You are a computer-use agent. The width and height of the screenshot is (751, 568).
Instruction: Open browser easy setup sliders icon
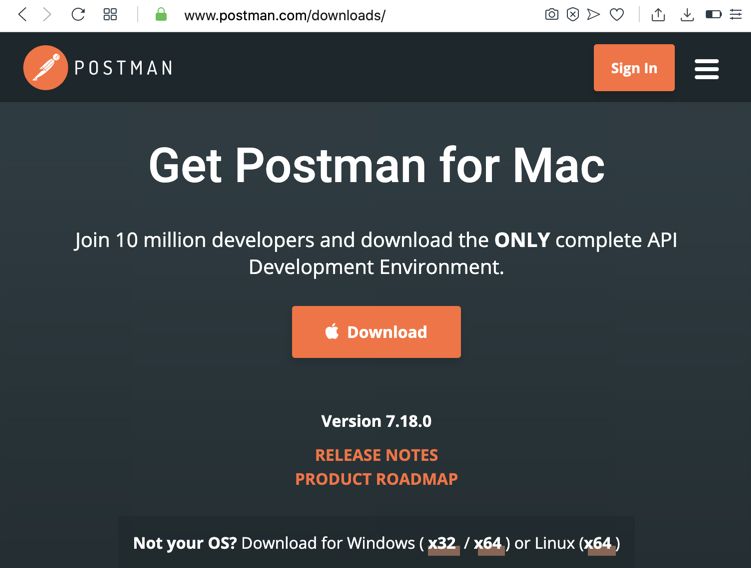[x=736, y=15]
